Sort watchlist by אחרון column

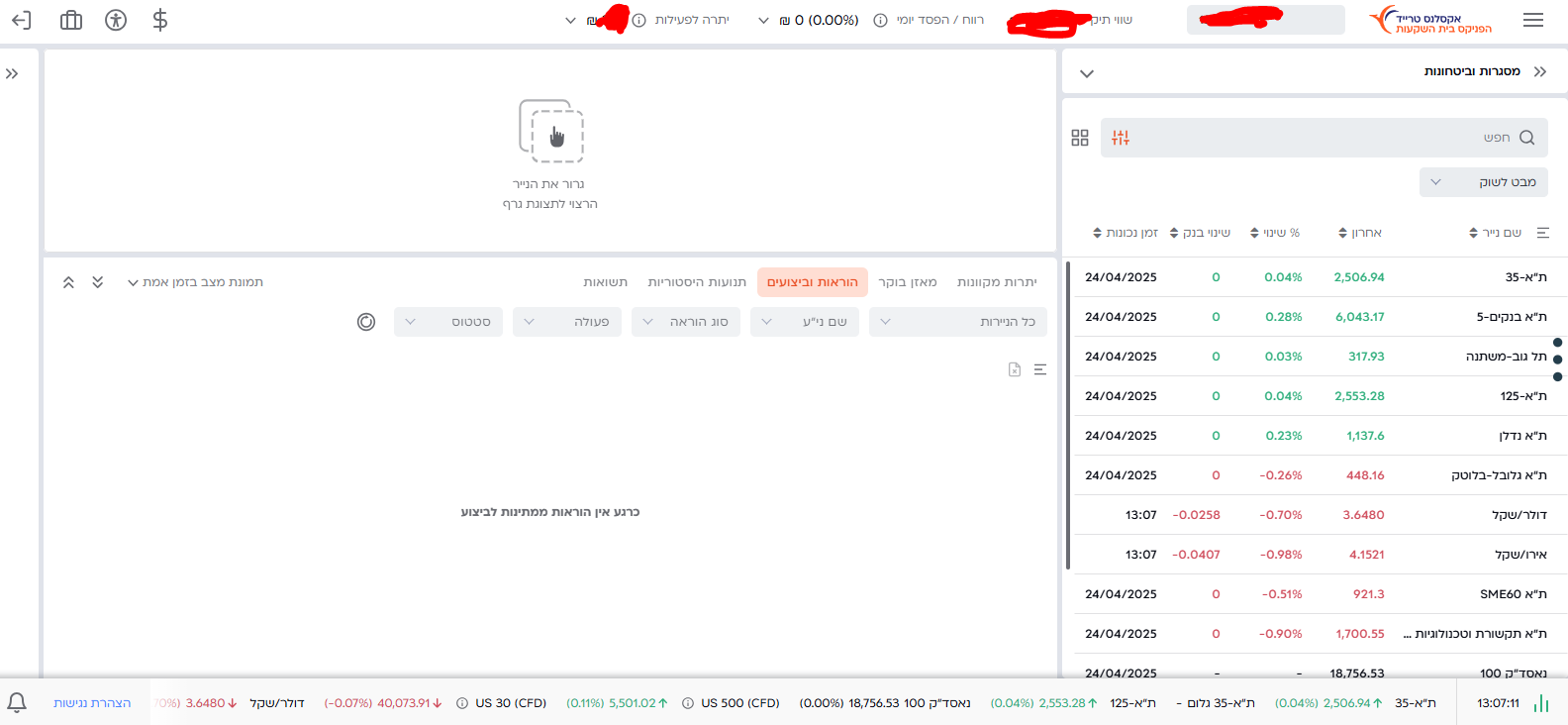(1360, 233)
